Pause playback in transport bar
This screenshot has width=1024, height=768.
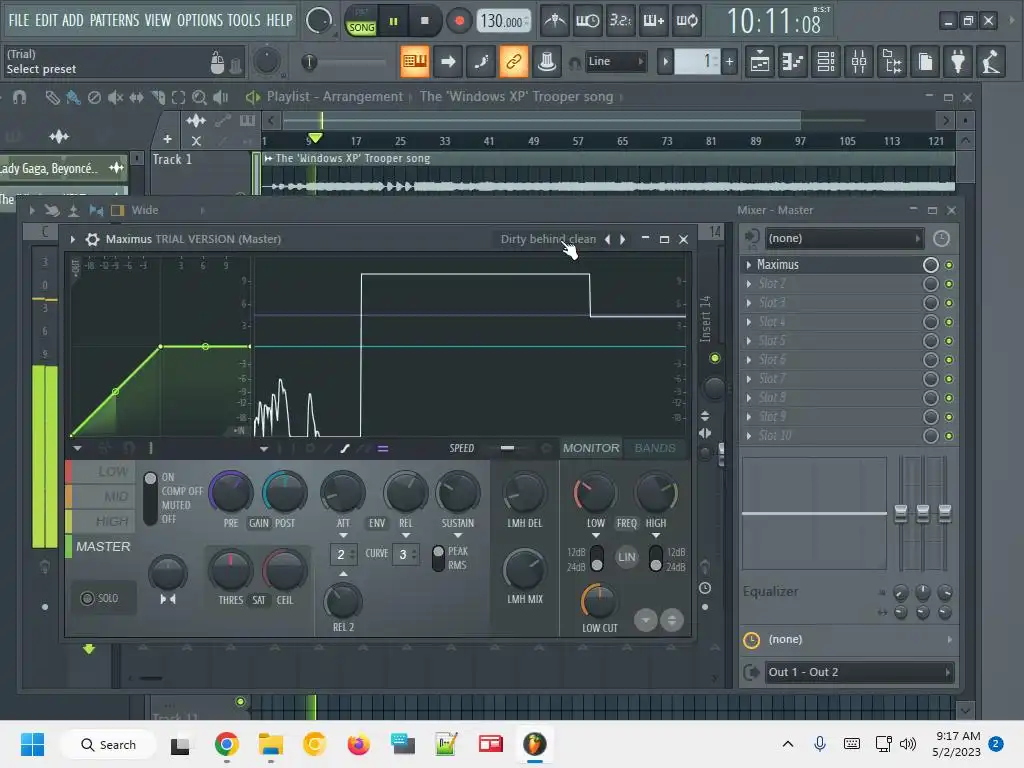393,22
